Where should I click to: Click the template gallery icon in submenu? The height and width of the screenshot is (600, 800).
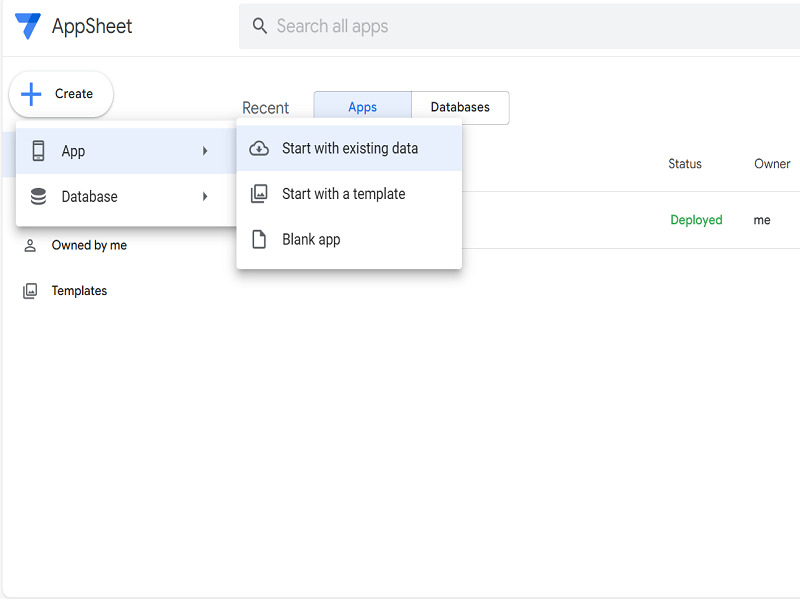point(259,194)
